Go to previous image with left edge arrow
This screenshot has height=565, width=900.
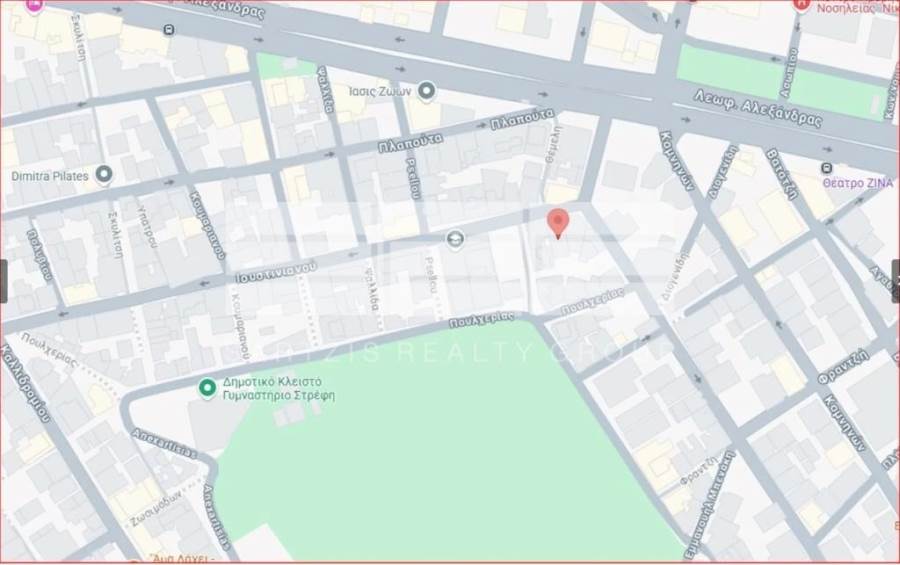(x=3, y=281)
